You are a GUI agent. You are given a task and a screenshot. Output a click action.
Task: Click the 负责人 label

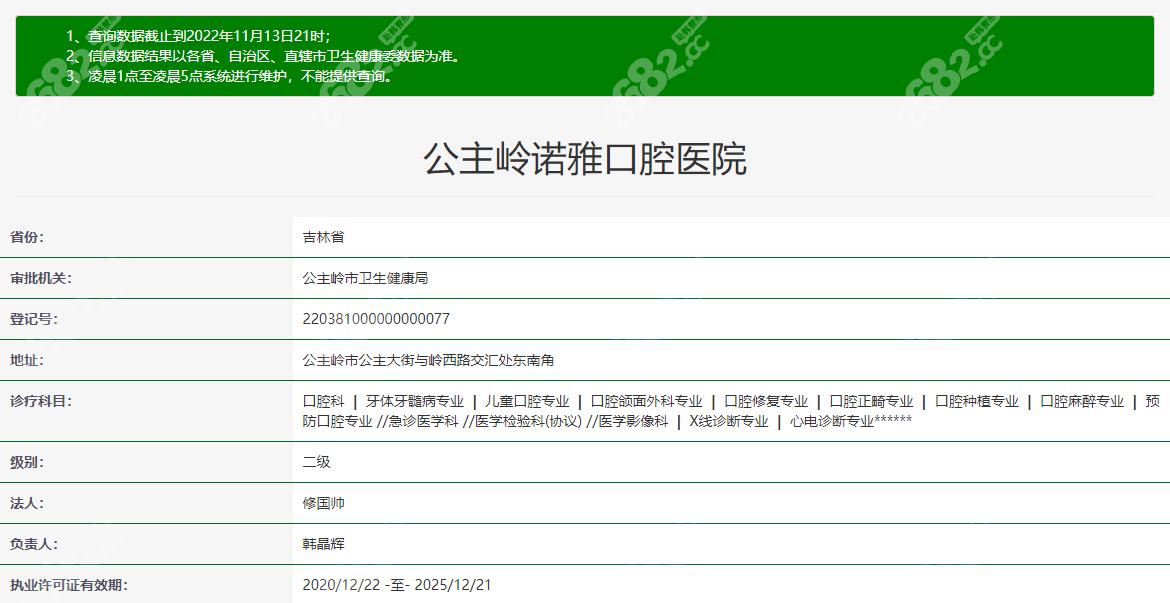pos(34,545)
